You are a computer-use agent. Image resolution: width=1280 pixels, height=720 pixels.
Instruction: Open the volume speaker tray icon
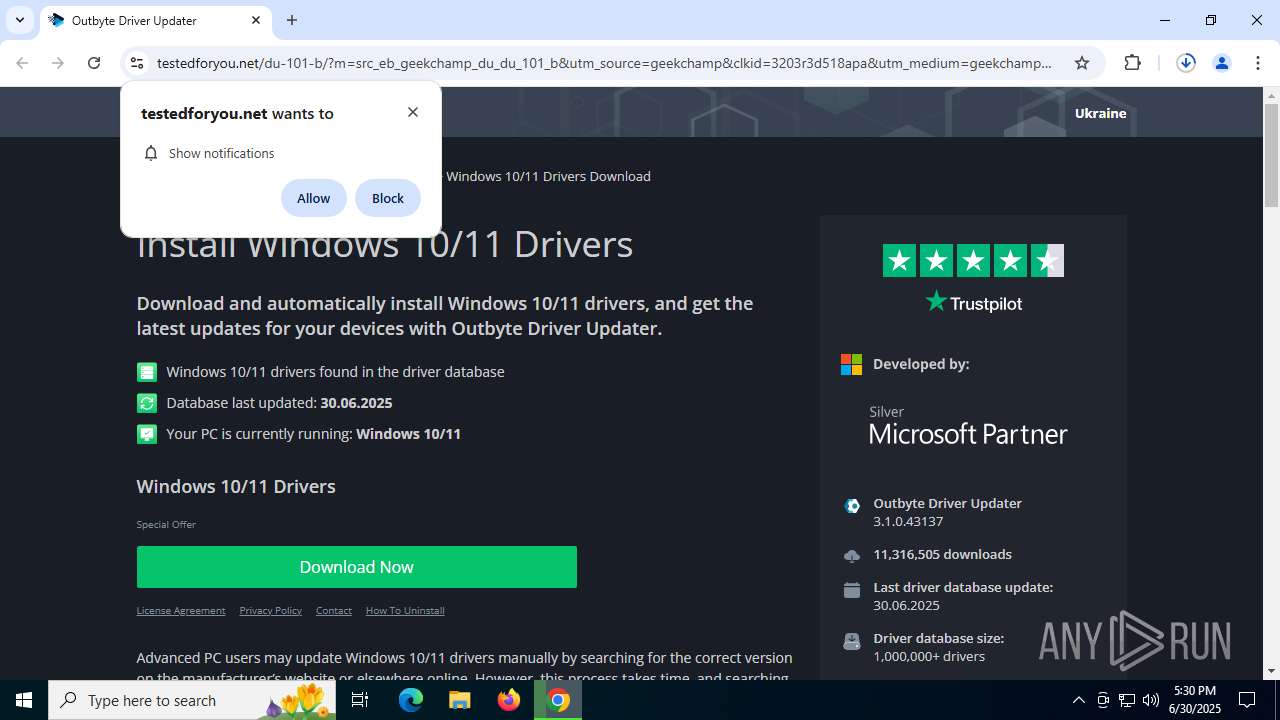pyautogui.click(x=1151, y=700)
